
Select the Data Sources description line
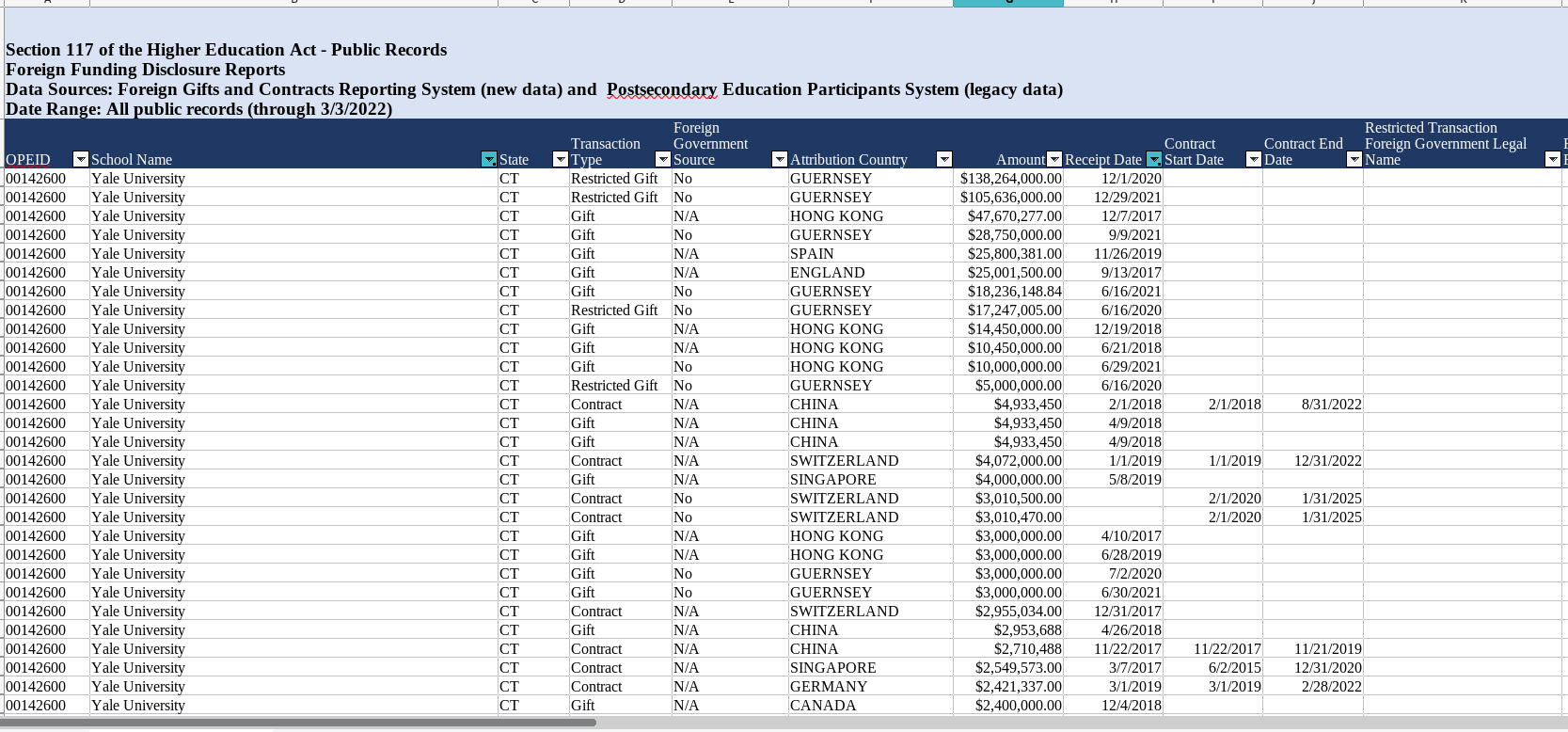click(534, 89)
